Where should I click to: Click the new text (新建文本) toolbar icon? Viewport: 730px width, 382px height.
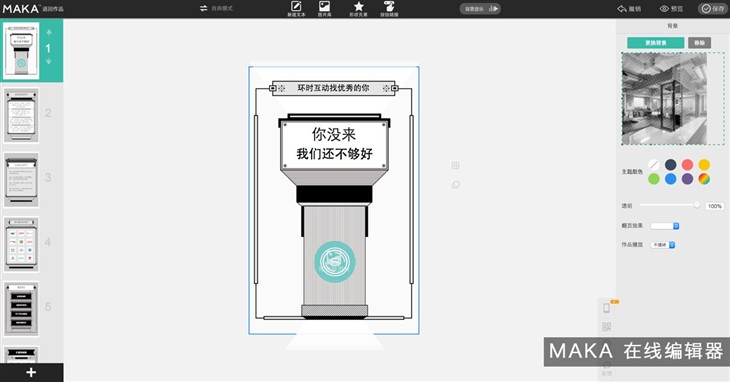click(296, 7)
